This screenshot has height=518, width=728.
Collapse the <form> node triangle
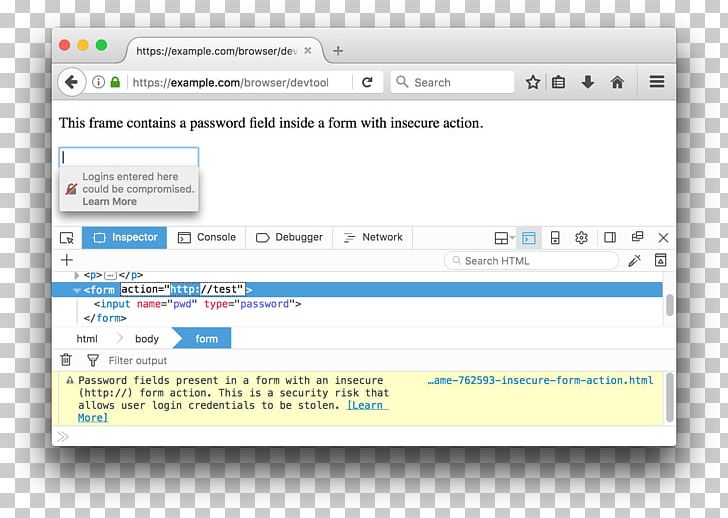click(x=77, y=290)
